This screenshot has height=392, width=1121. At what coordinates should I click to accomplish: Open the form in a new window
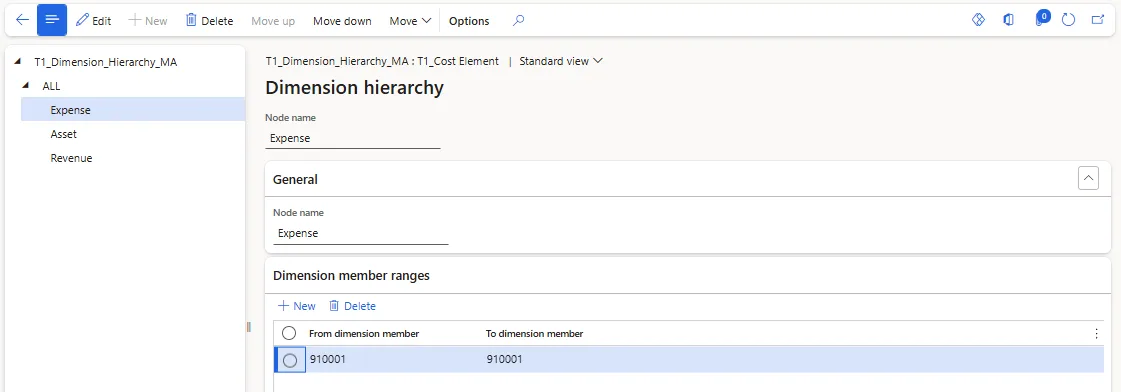tap(1097, 20)
